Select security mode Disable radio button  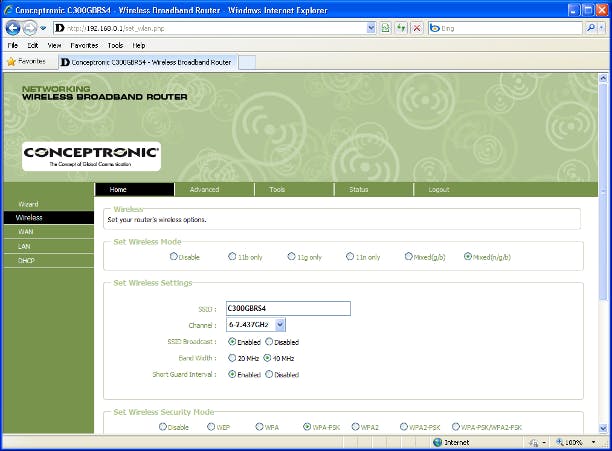tap(163, 427)
